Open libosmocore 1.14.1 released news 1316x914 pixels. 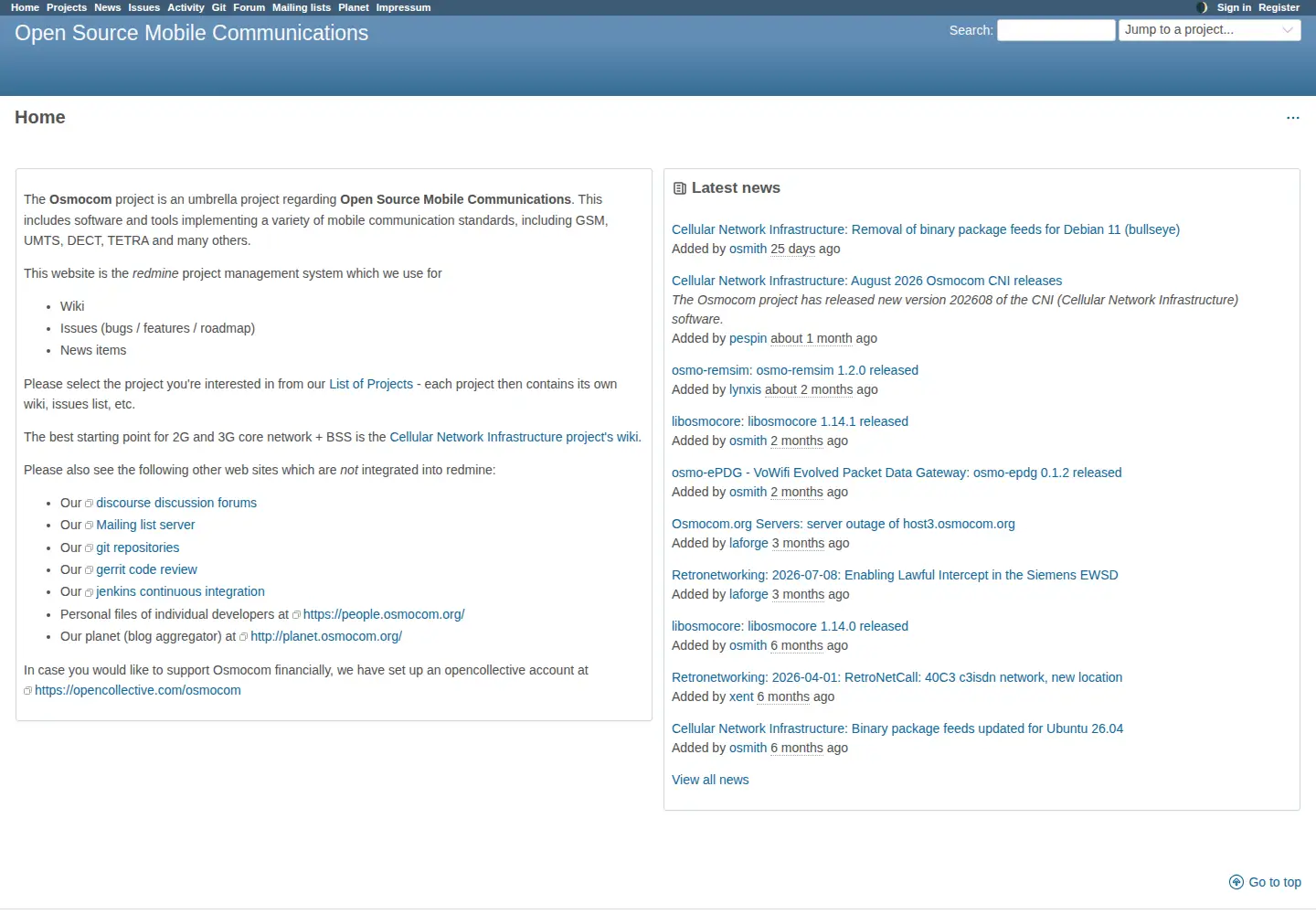point(790,421)
